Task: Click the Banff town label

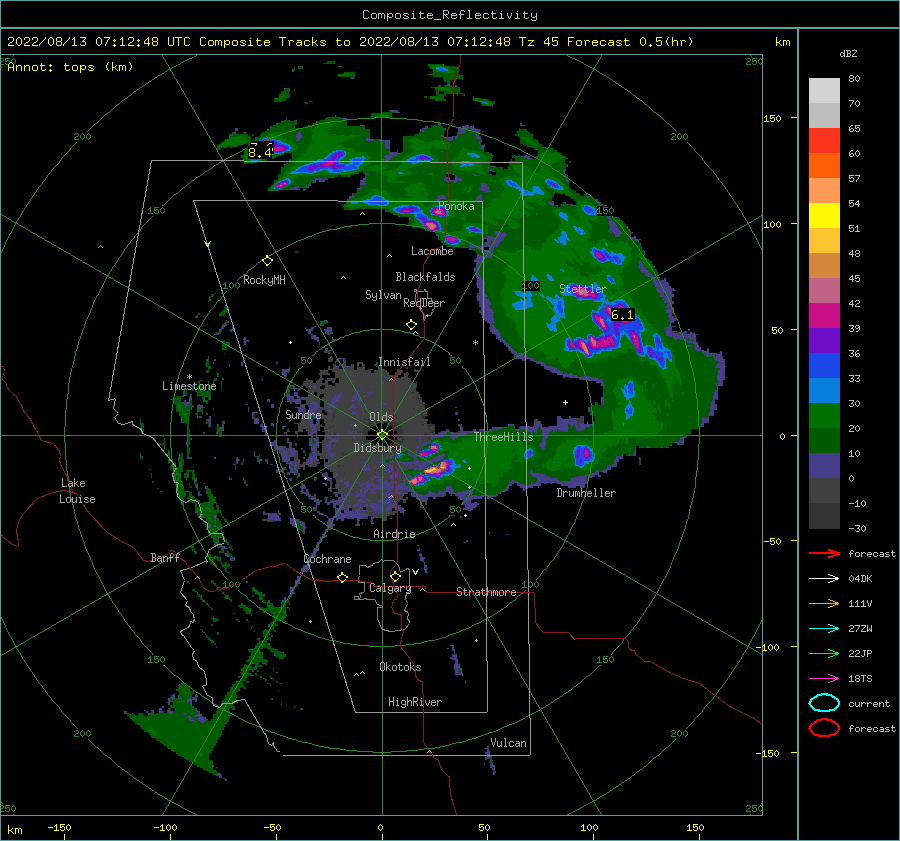Action: coord(165,558)
